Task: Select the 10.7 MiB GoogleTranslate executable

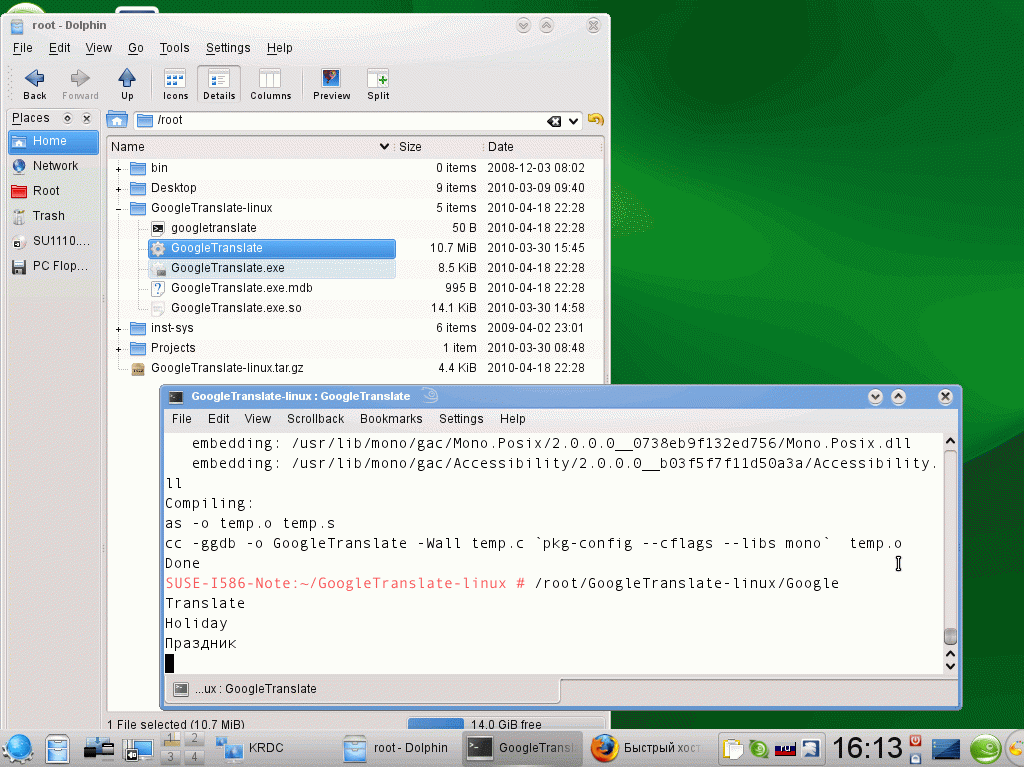Action: (272, 248)
